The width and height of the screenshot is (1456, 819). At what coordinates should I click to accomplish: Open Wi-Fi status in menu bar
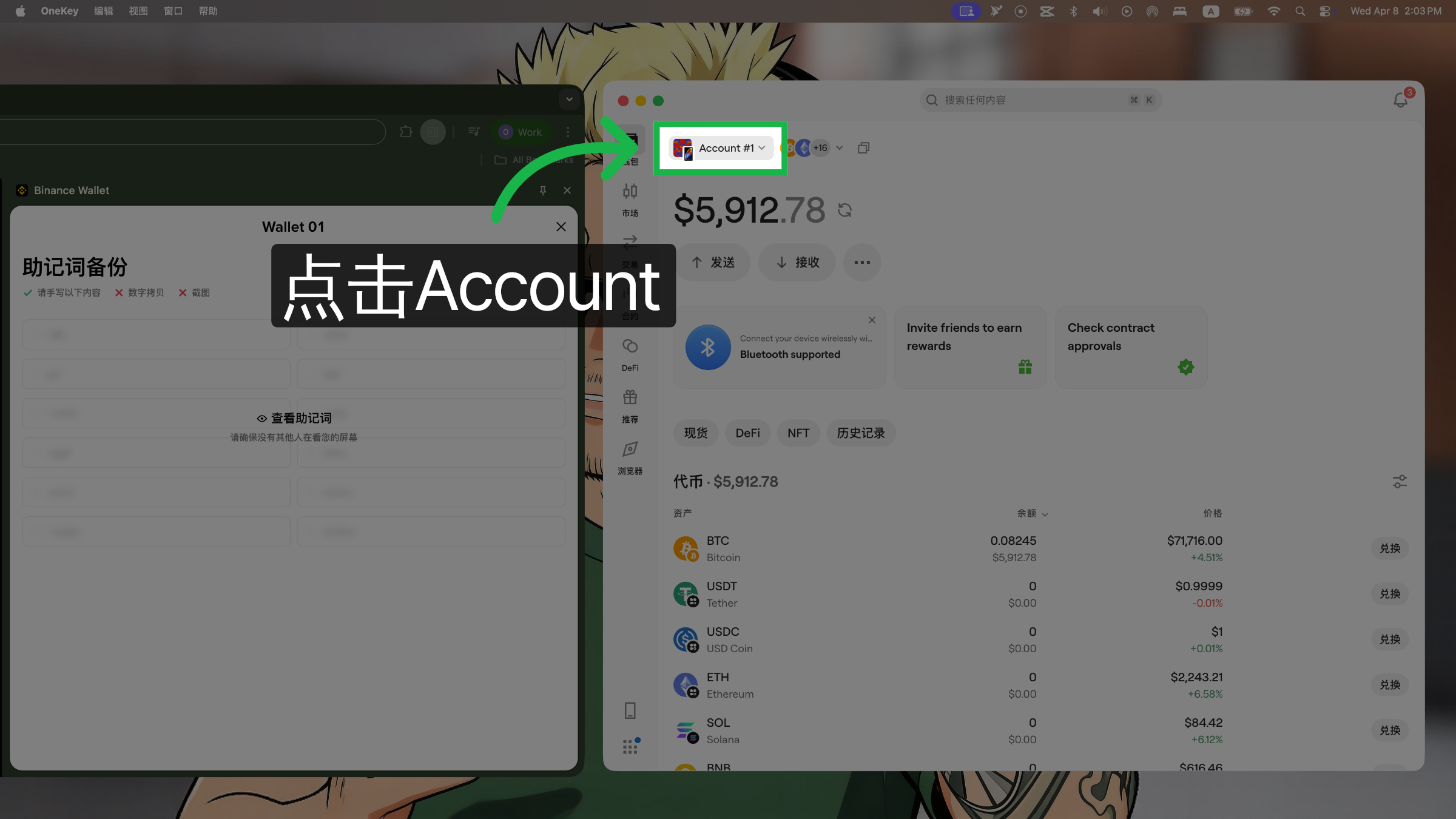click(x=1274, y=11)
